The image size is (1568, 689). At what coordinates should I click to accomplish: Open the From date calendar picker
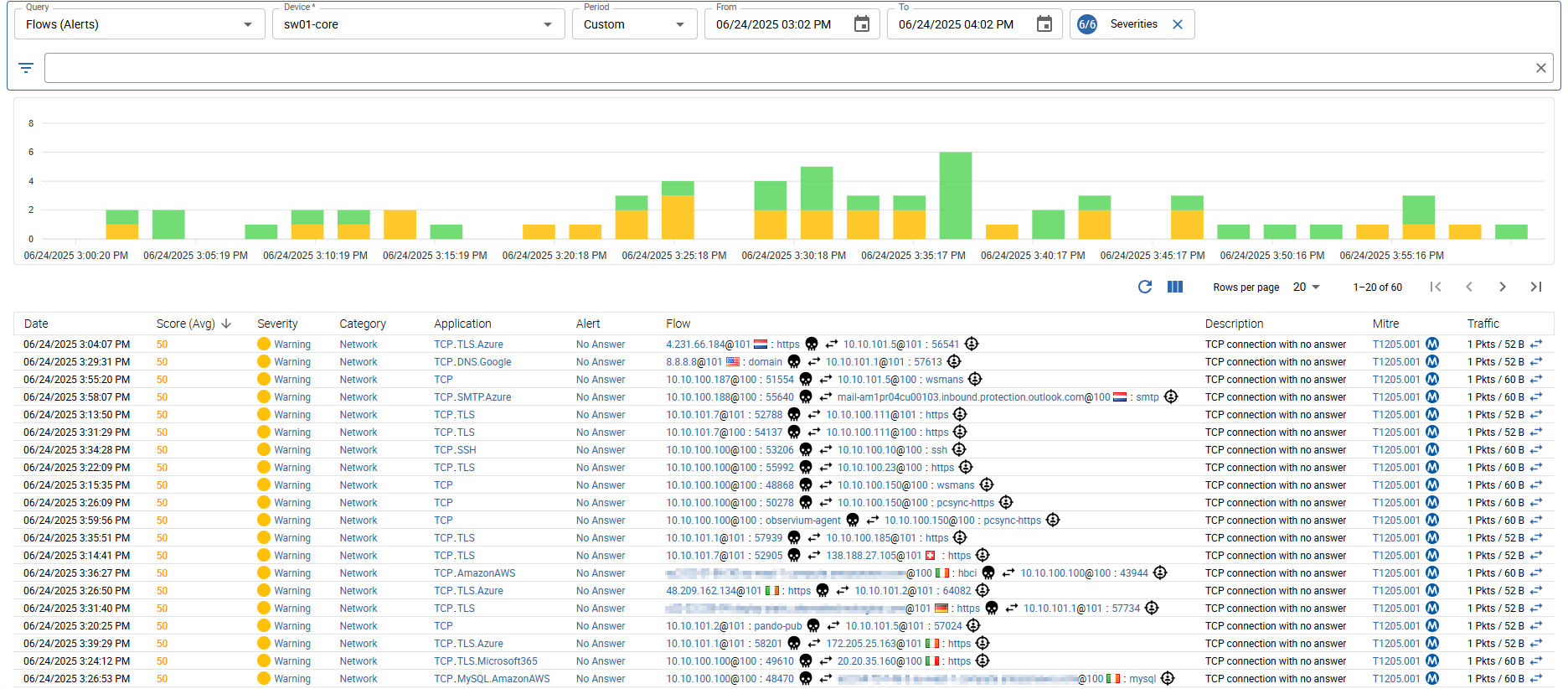(x=861, y=24)
